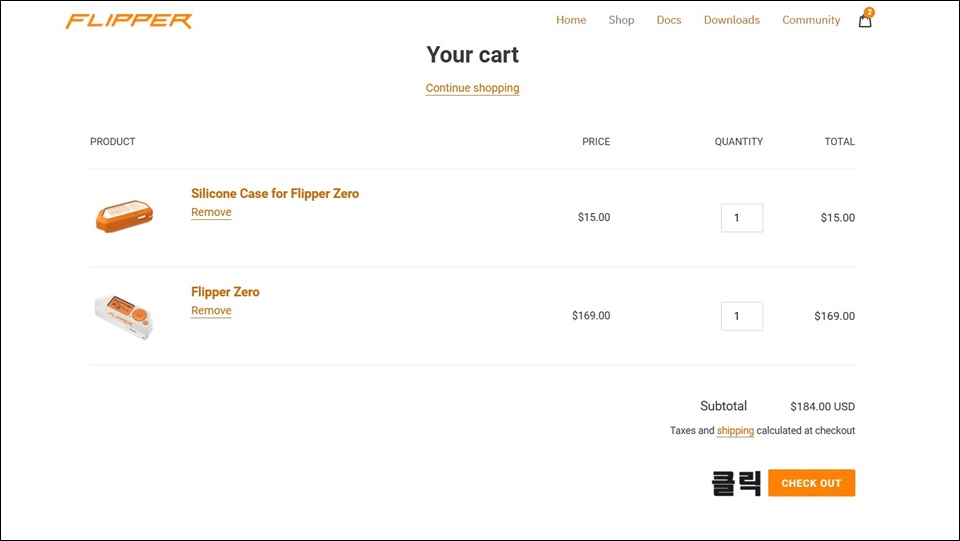Open the Docs menu item
The height and width of the screenshot is (541, 960).
click(669, 20)
